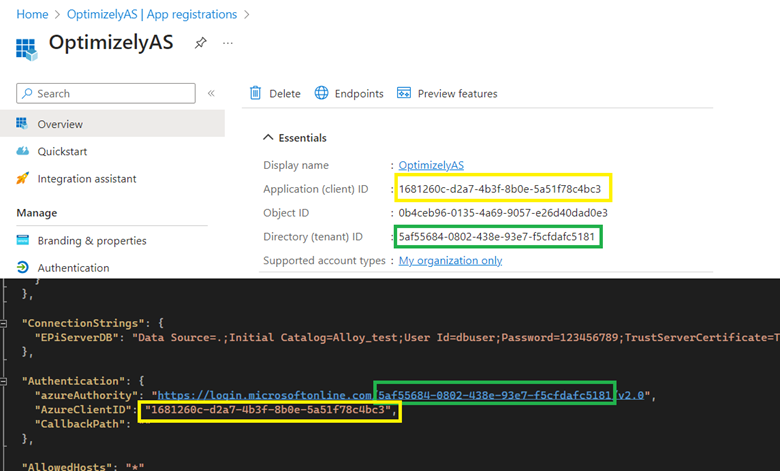Open Integration assistant in sidebar
The height and width of the screenshot is (472, 780).
(x=87, y=179)
